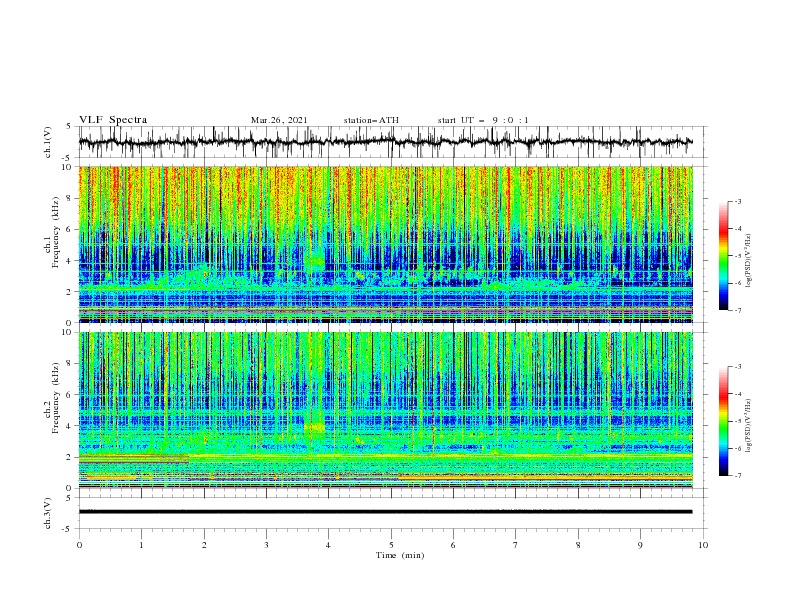This screenshot has width=792, height=612.
Task: Click the "station=ATH" header text
Action: [371, 120]
